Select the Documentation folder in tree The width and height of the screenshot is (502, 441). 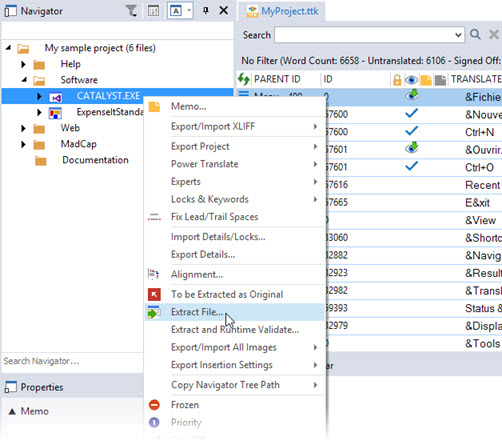click(x=95, y=160)
